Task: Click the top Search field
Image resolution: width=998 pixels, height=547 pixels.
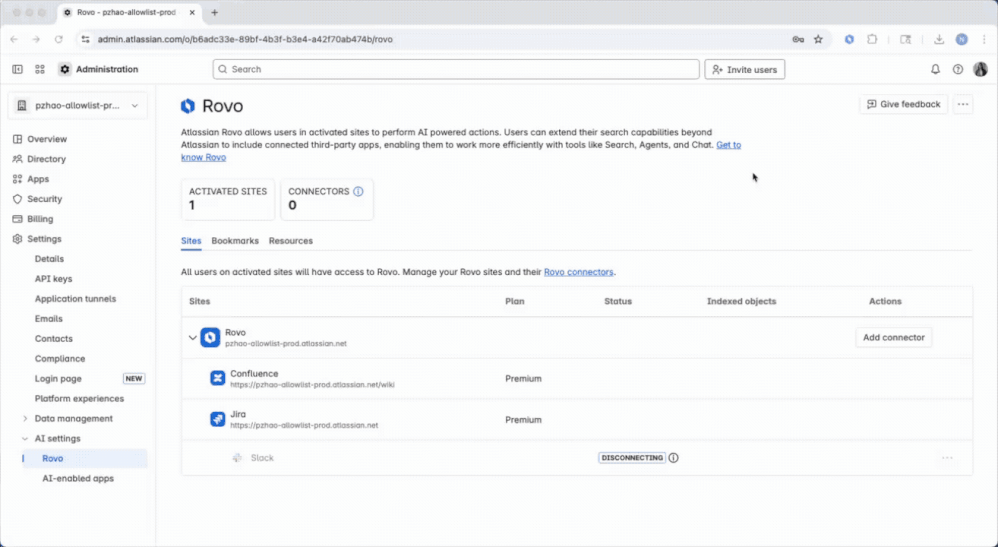Action: pos(456,69)
